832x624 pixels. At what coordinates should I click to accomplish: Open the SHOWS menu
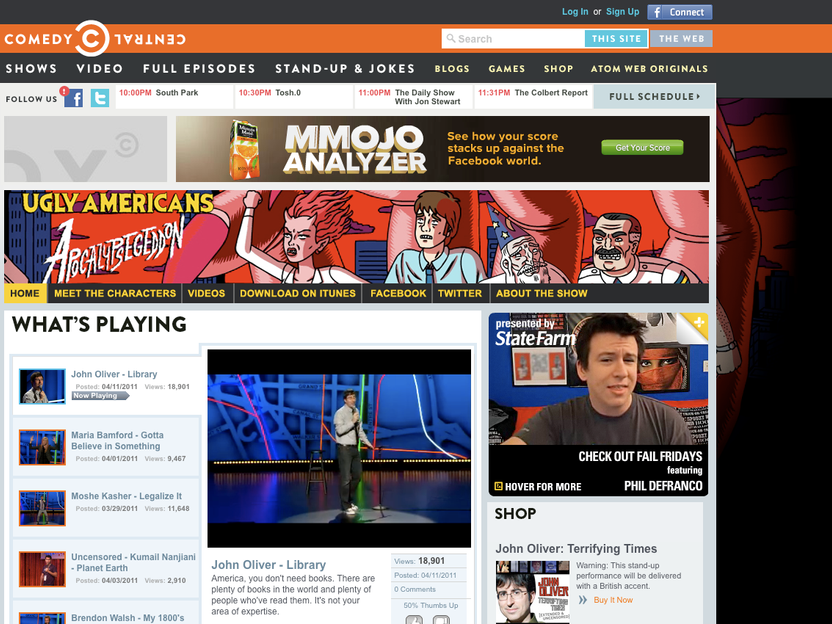point(31,68)
